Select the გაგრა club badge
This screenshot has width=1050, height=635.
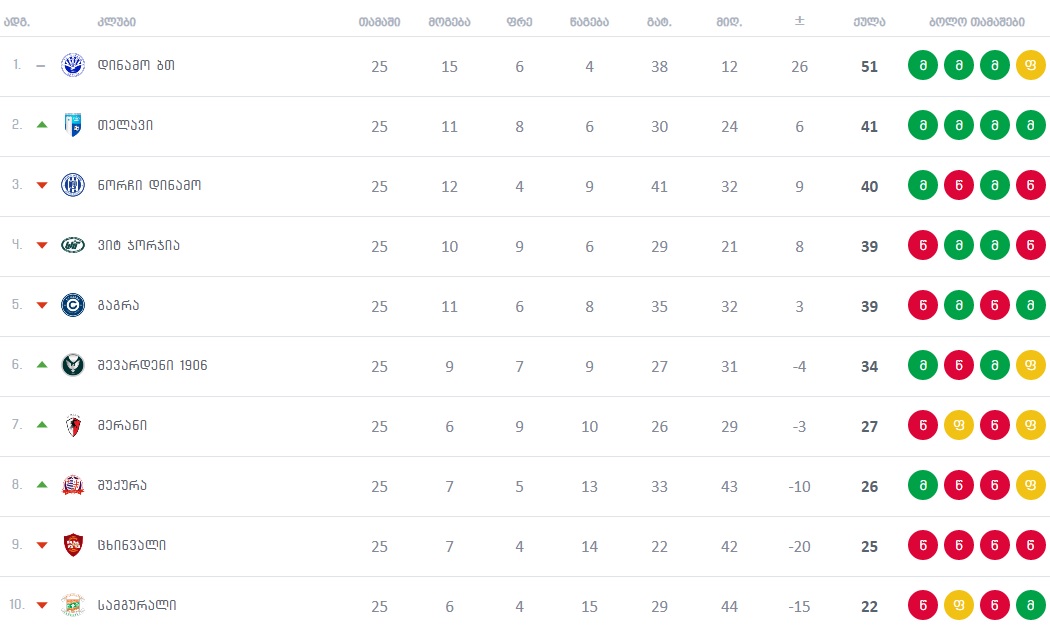pyautogui.click(x=73, y=305)
